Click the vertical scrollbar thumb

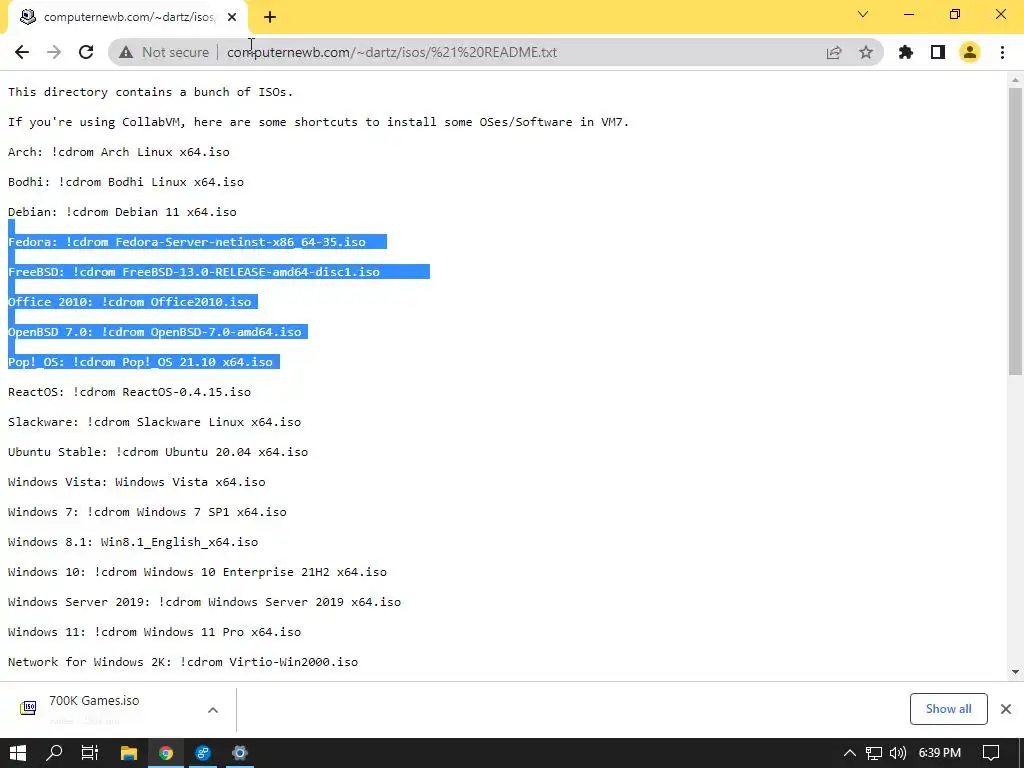(1015, 231)
